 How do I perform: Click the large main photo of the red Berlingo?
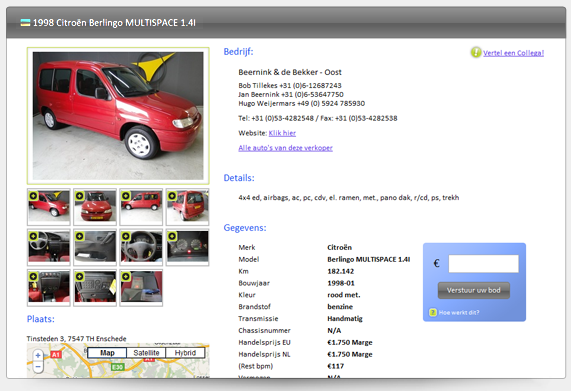(x=118, y=116)
